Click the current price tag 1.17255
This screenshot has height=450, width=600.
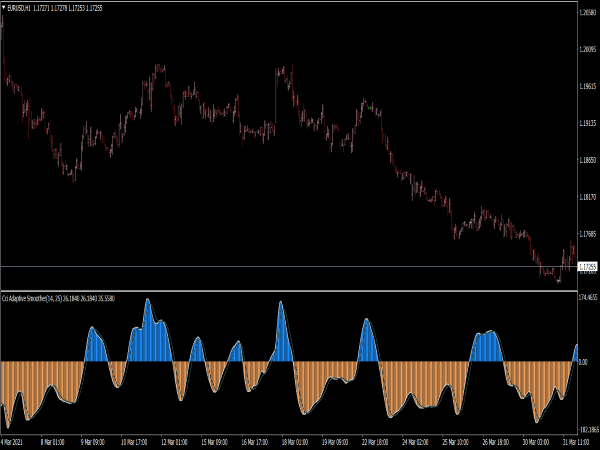pyautogui.click(x=587, y=266)
